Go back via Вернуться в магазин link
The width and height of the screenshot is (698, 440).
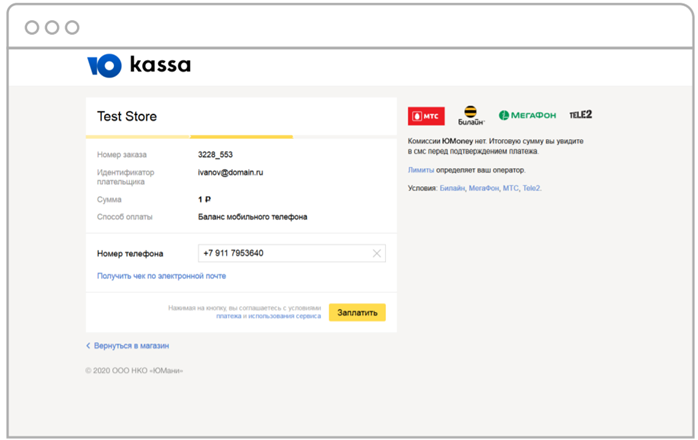point(130,346)
